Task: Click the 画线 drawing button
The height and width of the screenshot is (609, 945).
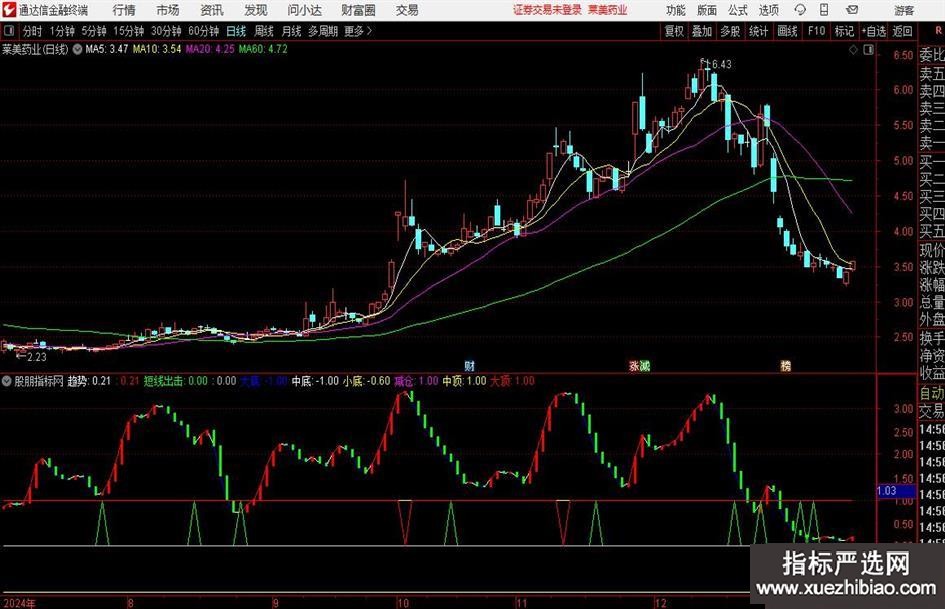Action: (x=787, y=31)
